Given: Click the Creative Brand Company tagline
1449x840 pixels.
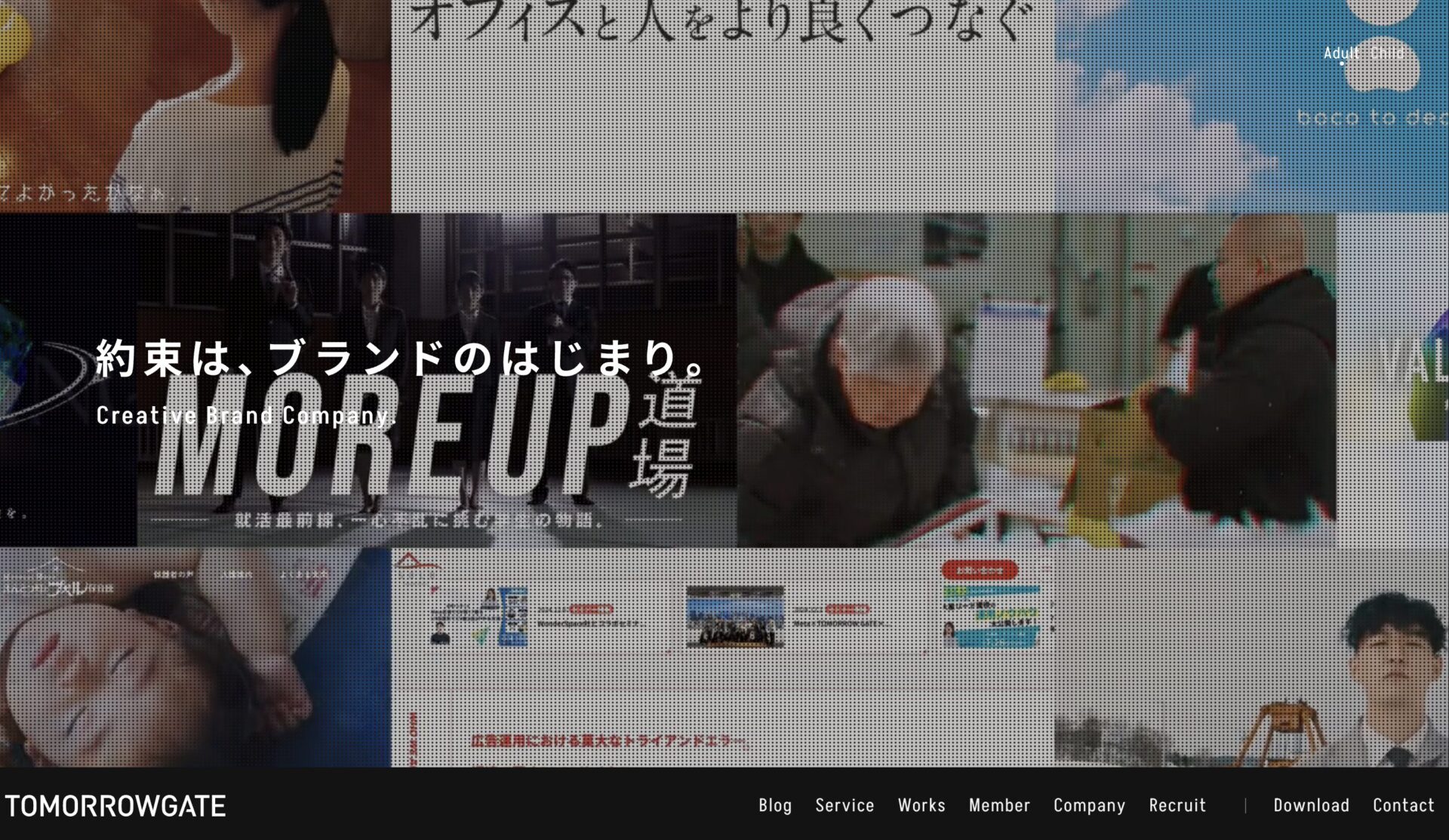Looking at the screenshot, I should point(246,415).
